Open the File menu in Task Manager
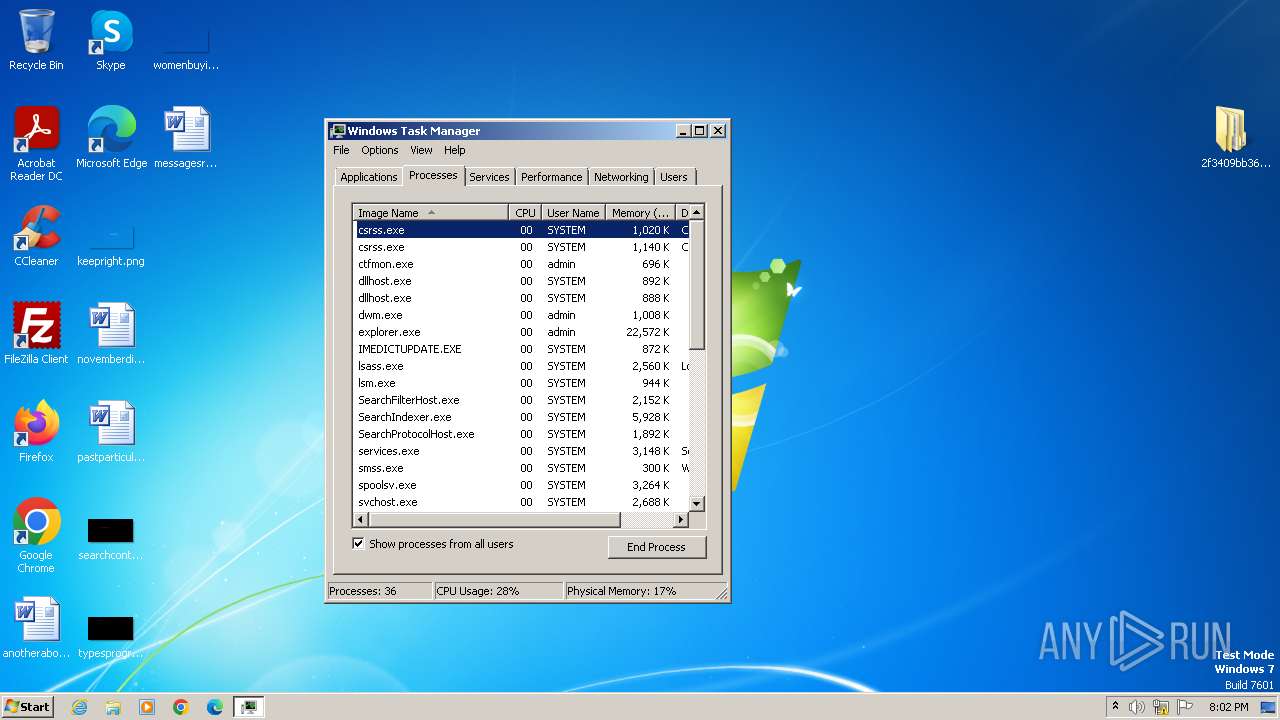This screenshot has width=1280, height=720. (341, 150)
